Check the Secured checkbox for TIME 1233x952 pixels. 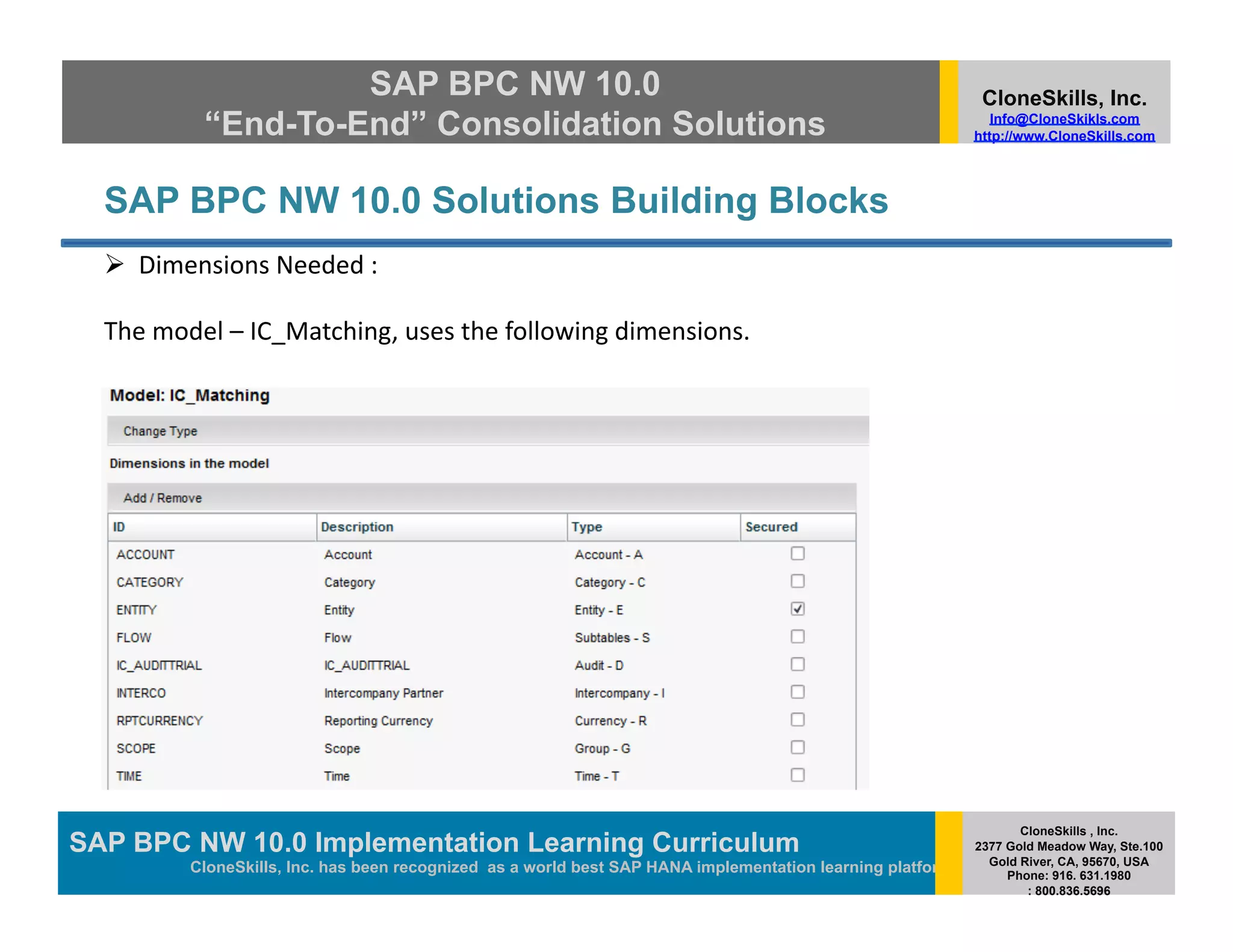pos(797,775)
